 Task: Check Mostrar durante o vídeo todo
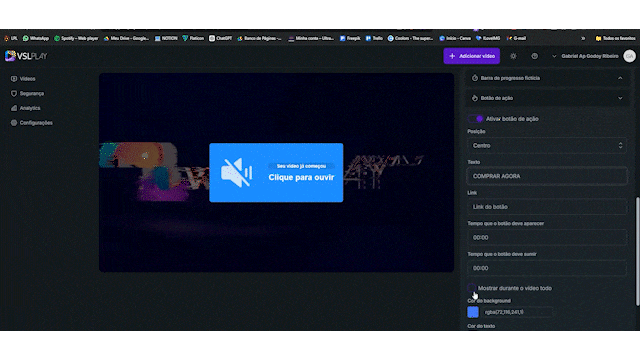[x=471, y=288]
